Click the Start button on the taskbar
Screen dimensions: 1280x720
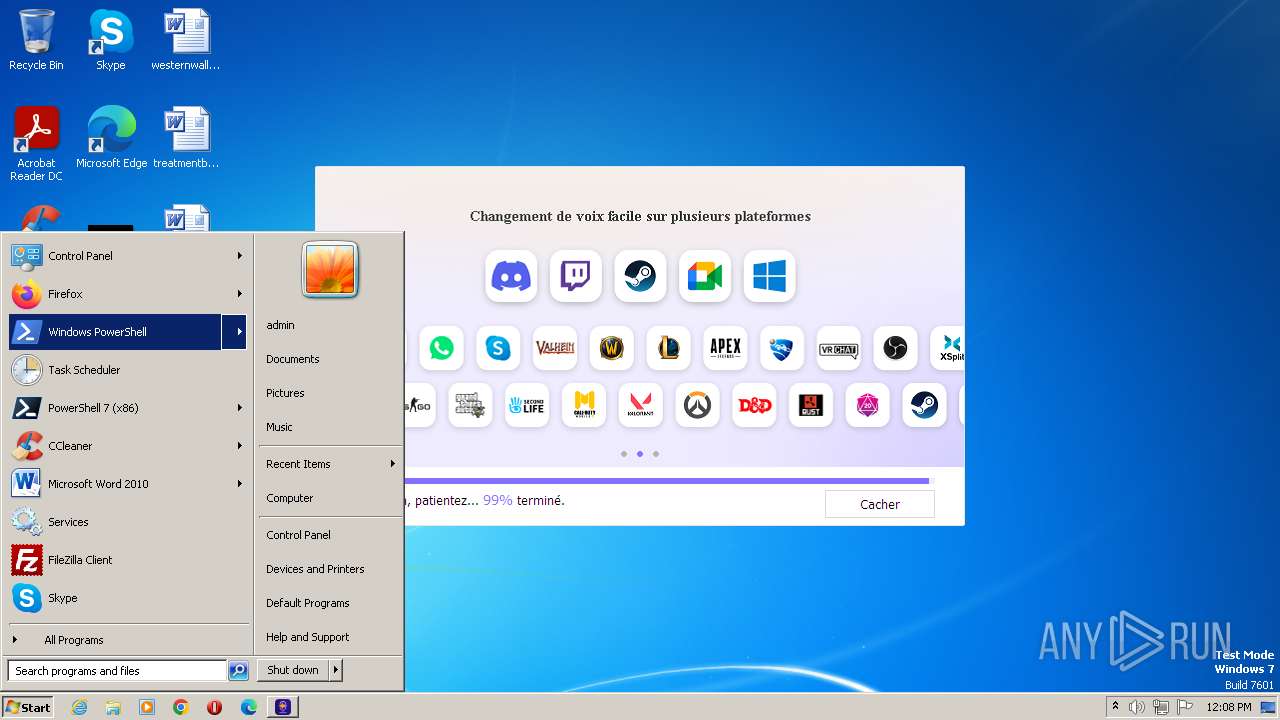(x=28, y=707)
